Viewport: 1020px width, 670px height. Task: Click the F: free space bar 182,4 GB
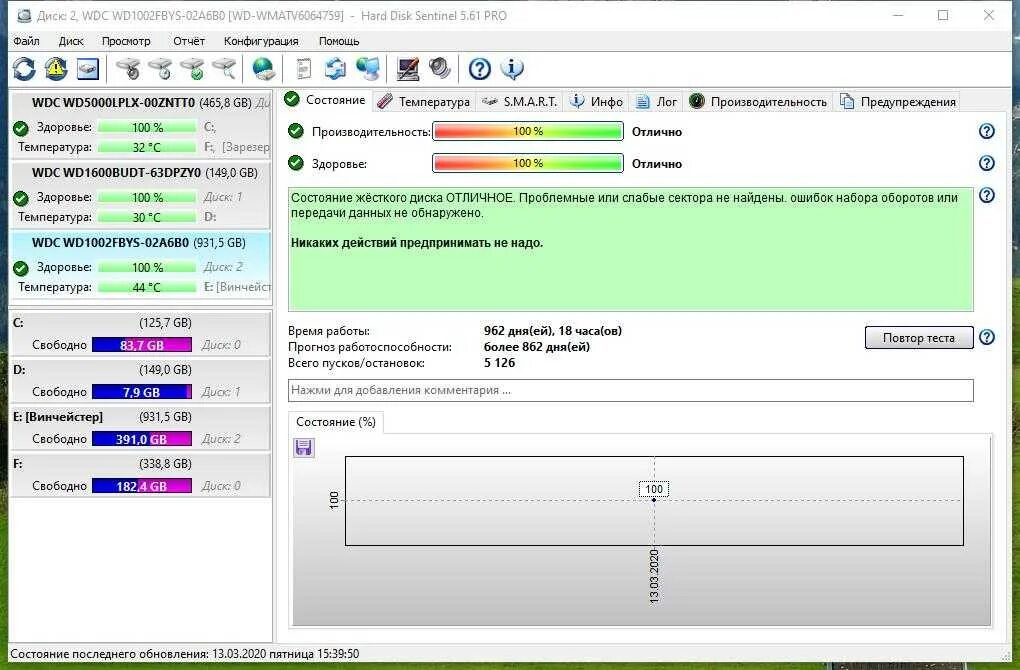(x=142, y=486)
